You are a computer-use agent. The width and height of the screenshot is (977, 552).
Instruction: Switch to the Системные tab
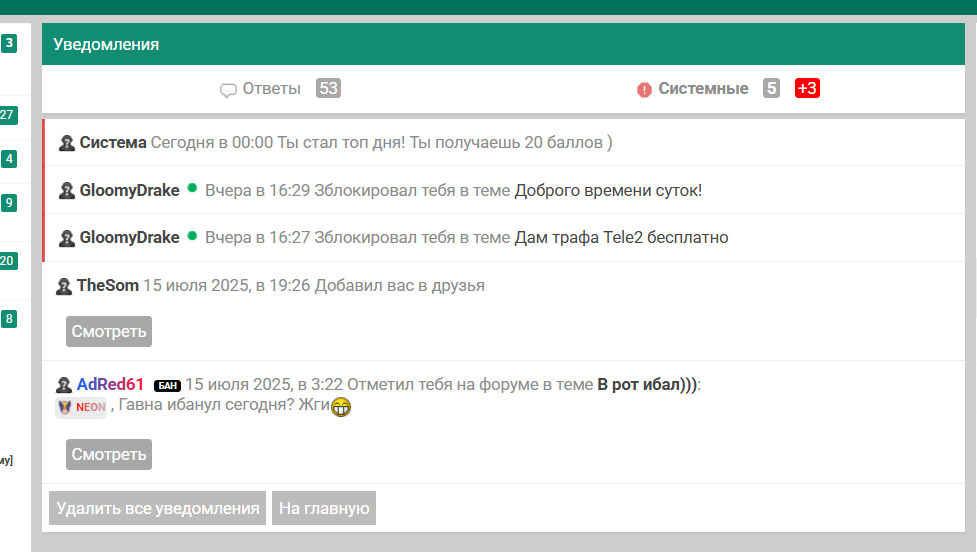703,88
